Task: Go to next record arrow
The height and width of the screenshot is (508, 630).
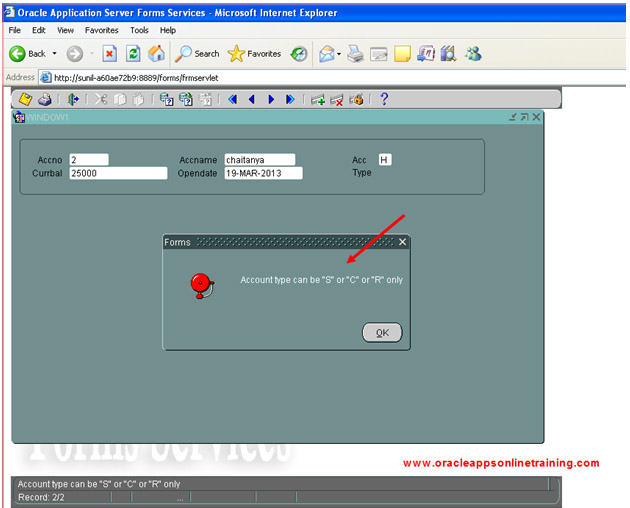Action: [x=271, y=99]
